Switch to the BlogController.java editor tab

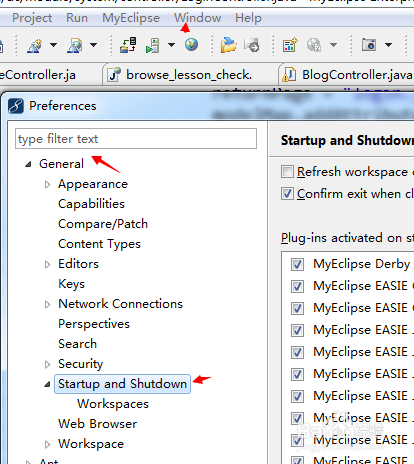pos(347,75)
